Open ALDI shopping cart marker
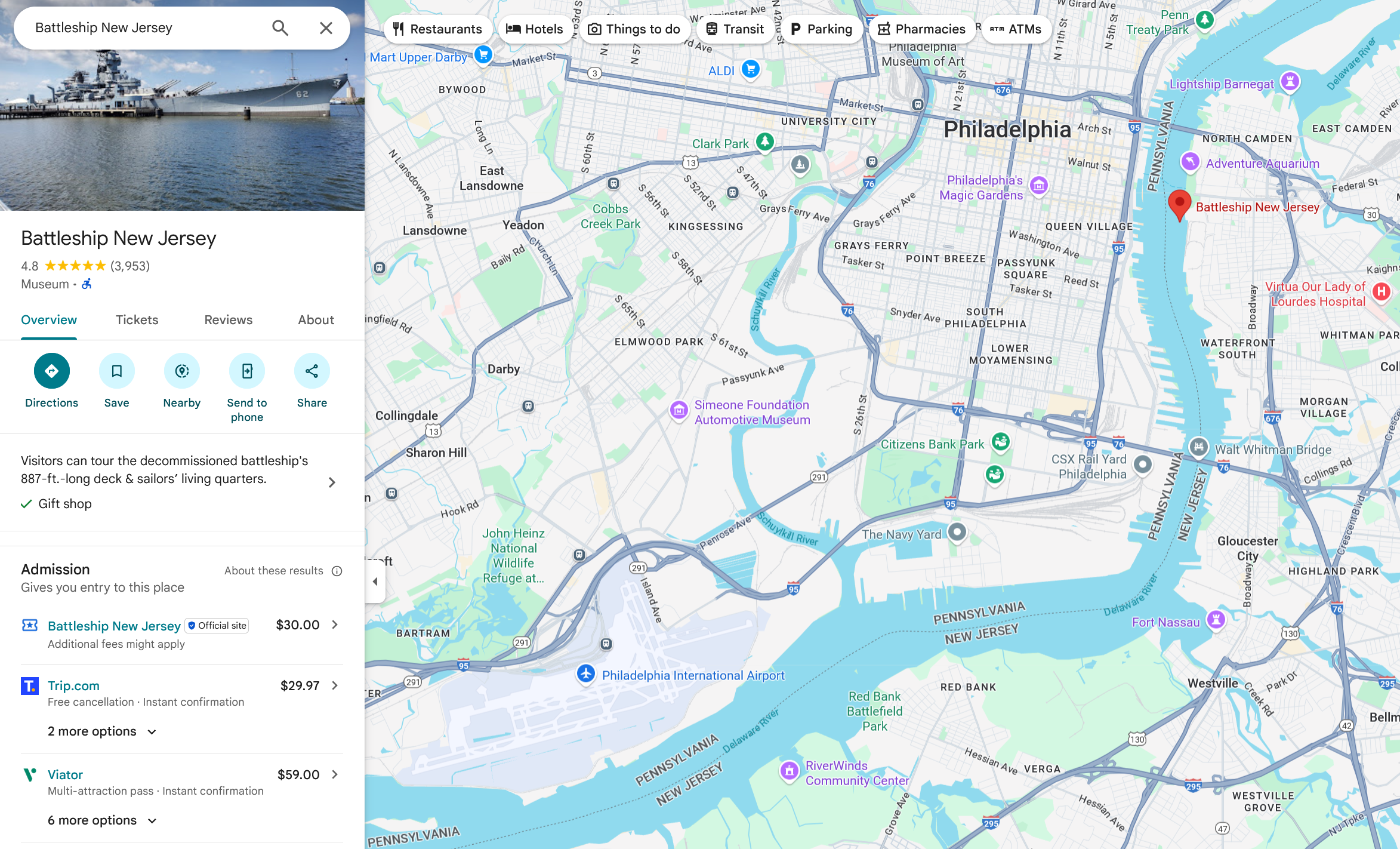The width and height of the screenshot is (1400, 849). tap(751, 69)
